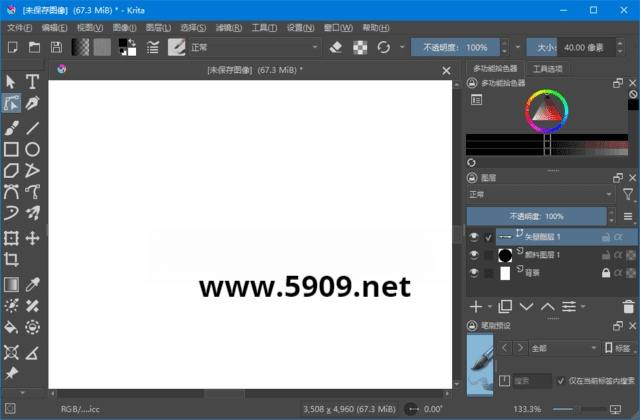Screen dimensions: 640x420
Task: Choose the Rectangle shape tool
Action: (x=11, y=149)
